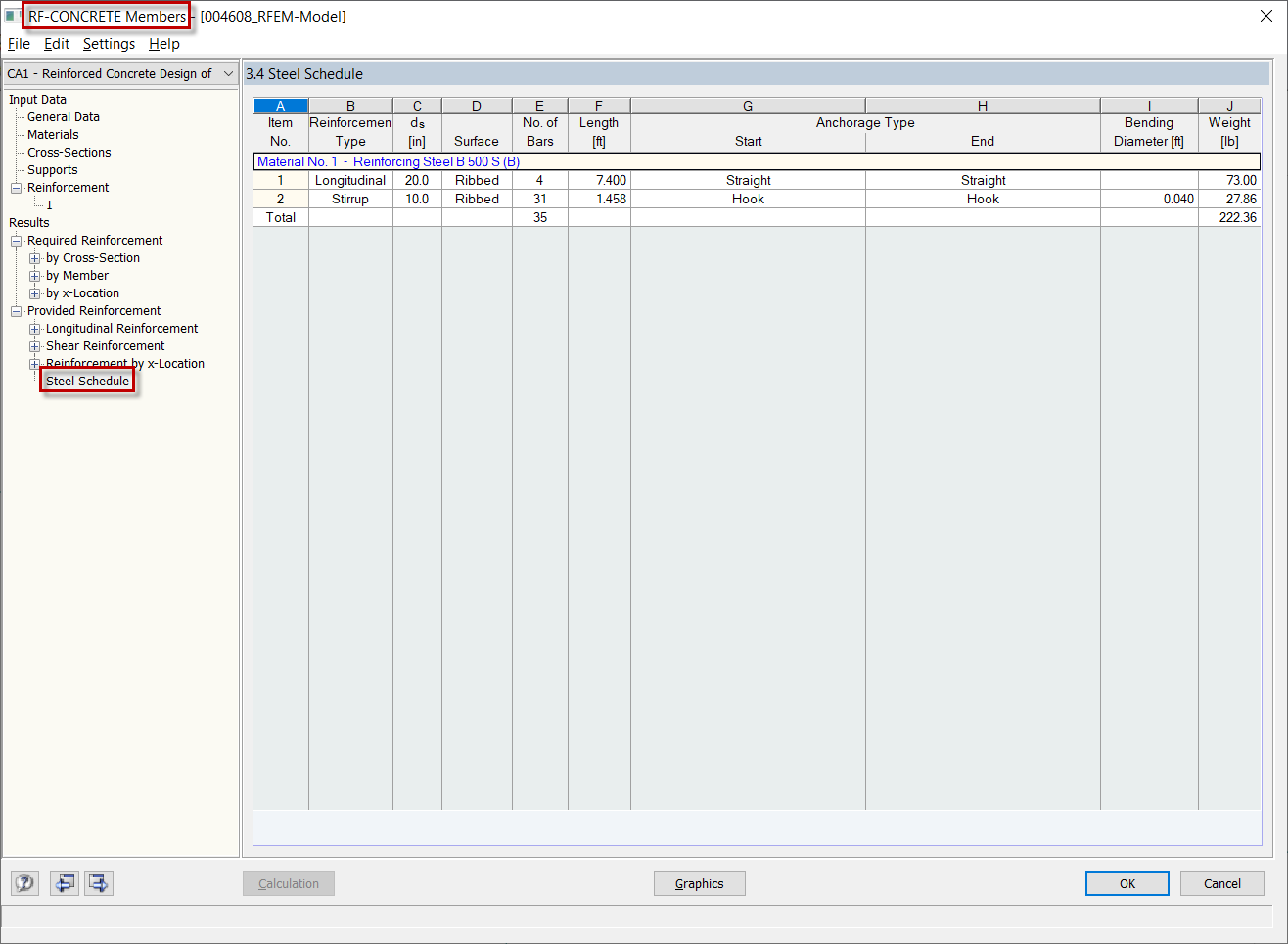Screen dimensions: 1288x944
Task: Expand the Longitudinal Reinforcement node
Action: 34,328
